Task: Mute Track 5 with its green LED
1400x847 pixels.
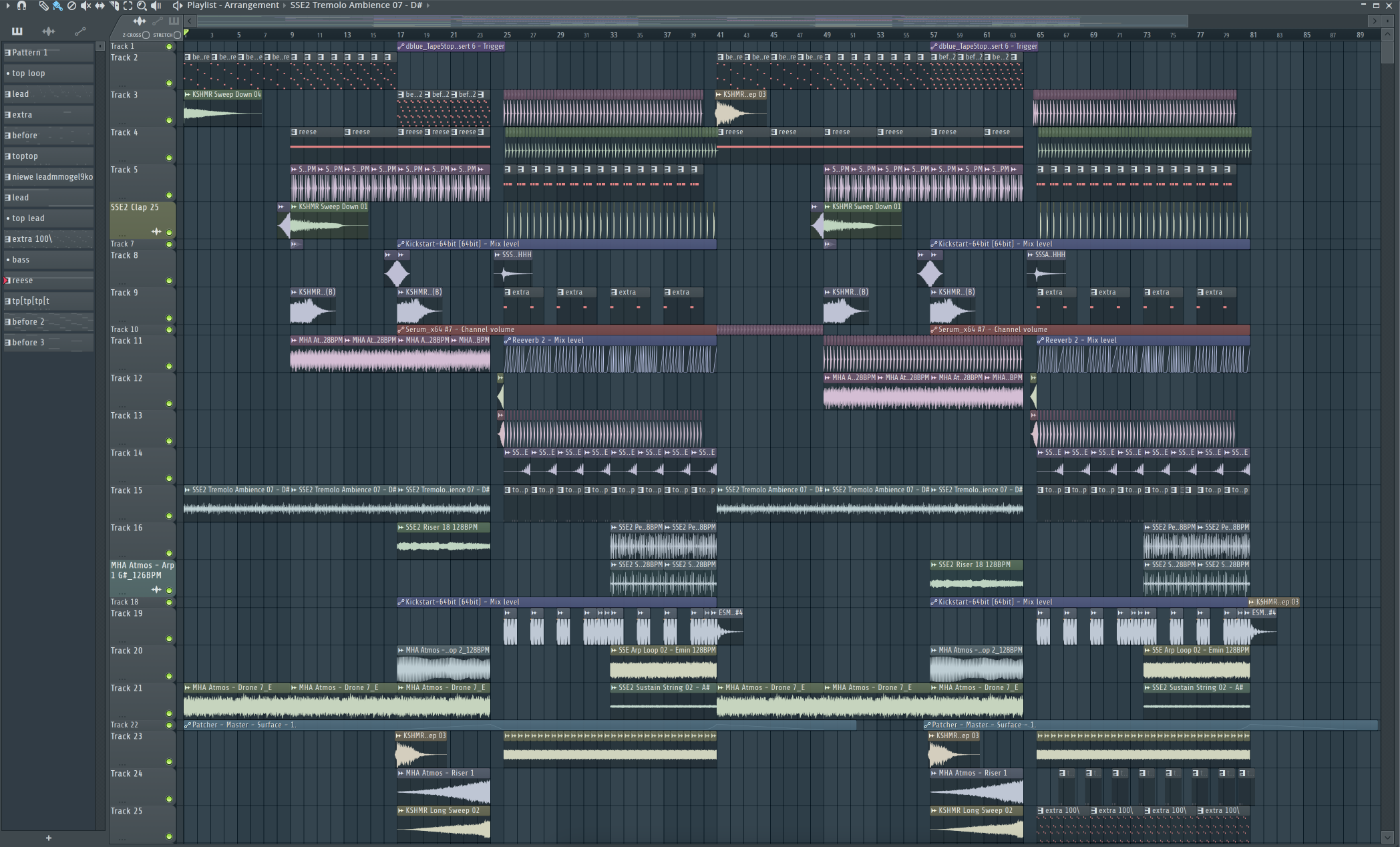Action: coord(169,195)
